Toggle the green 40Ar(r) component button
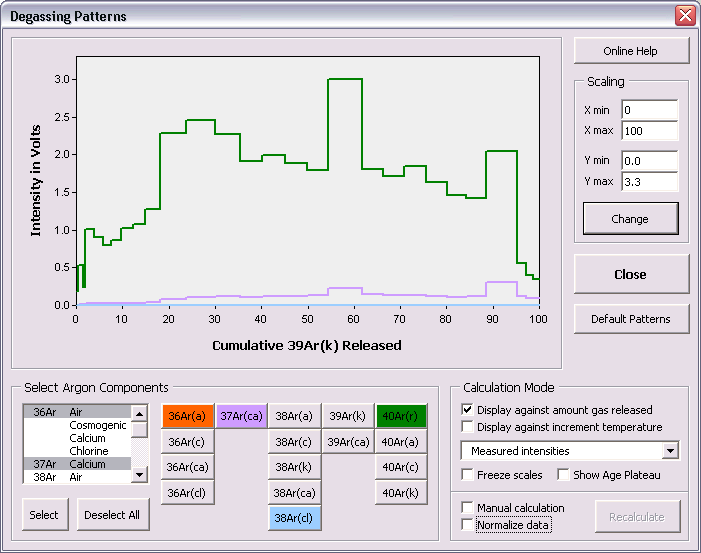The height and width of the screenshot is (553, 701). [401, 416]
